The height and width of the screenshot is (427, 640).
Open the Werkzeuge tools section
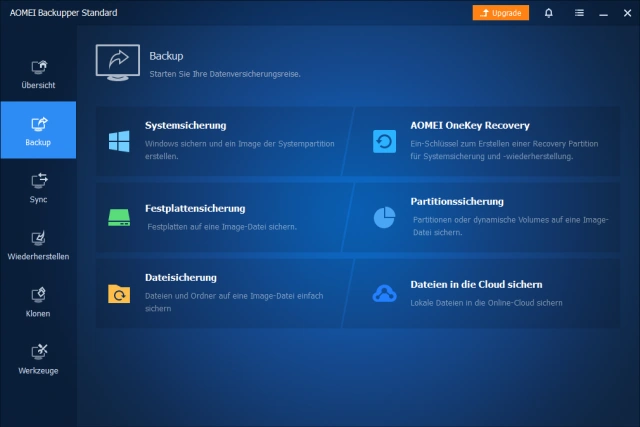point(38,359)
